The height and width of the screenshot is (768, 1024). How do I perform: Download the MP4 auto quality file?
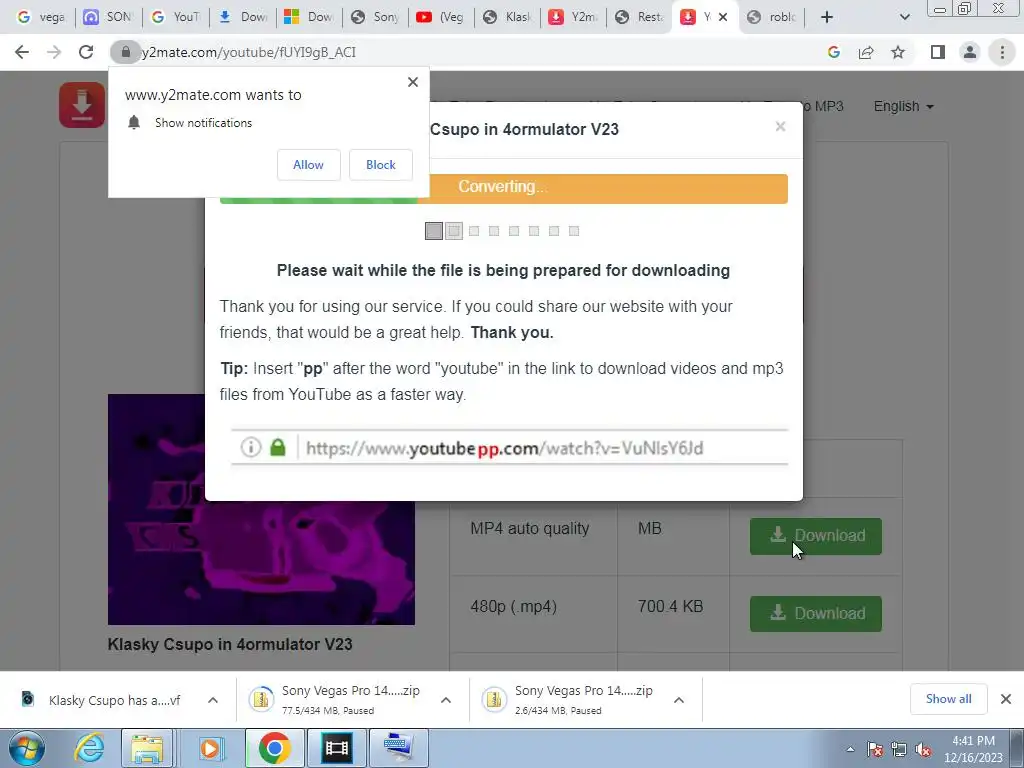pyautogui.click(x=816, y=536)
